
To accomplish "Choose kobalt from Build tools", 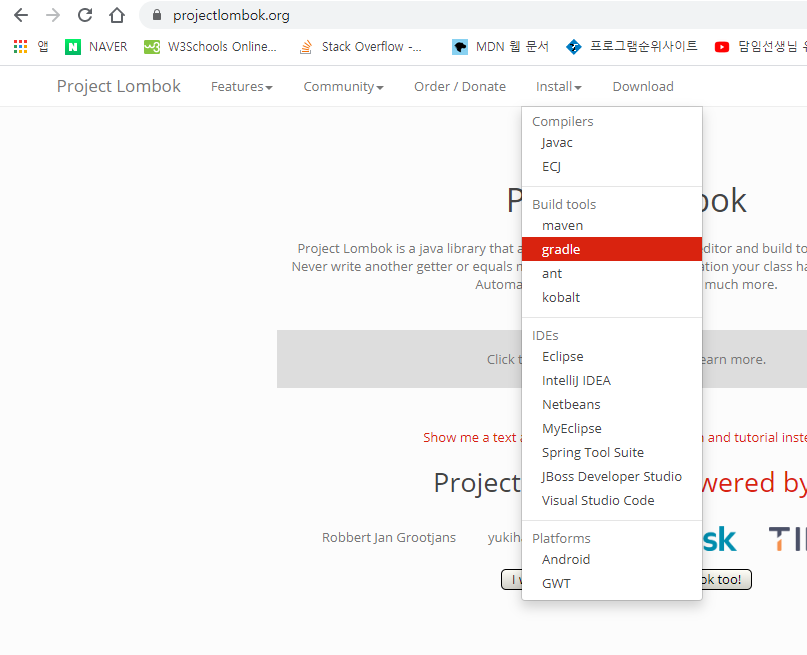I will pos(612,297).
